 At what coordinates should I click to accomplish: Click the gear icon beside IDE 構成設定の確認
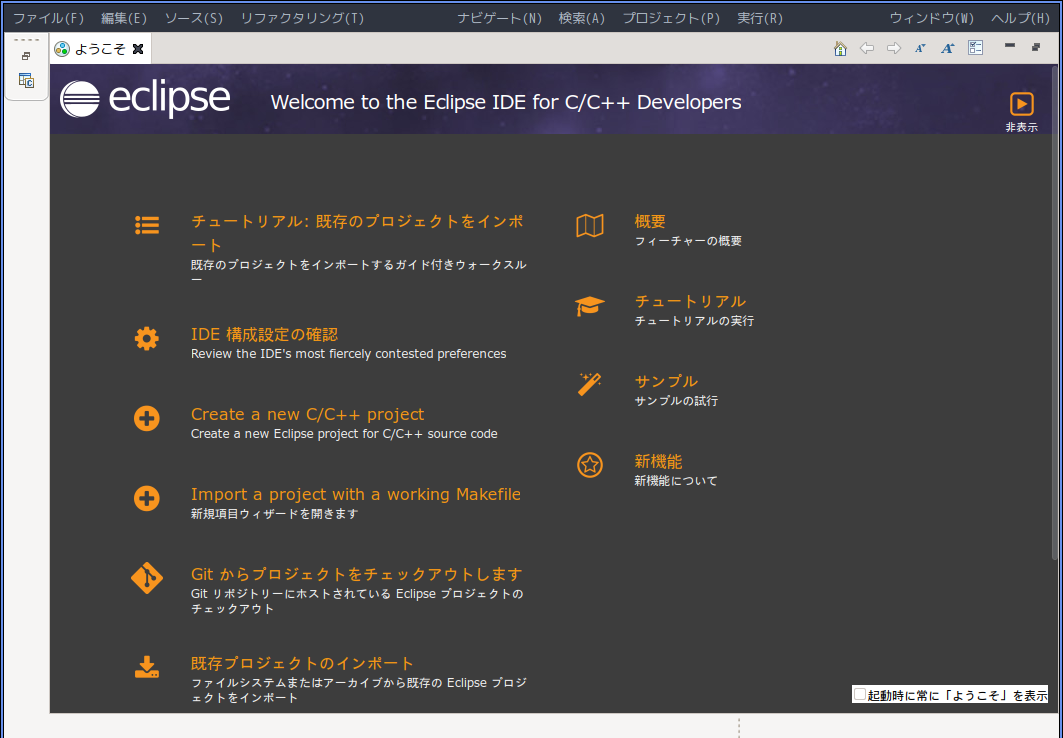click(147, 338)
